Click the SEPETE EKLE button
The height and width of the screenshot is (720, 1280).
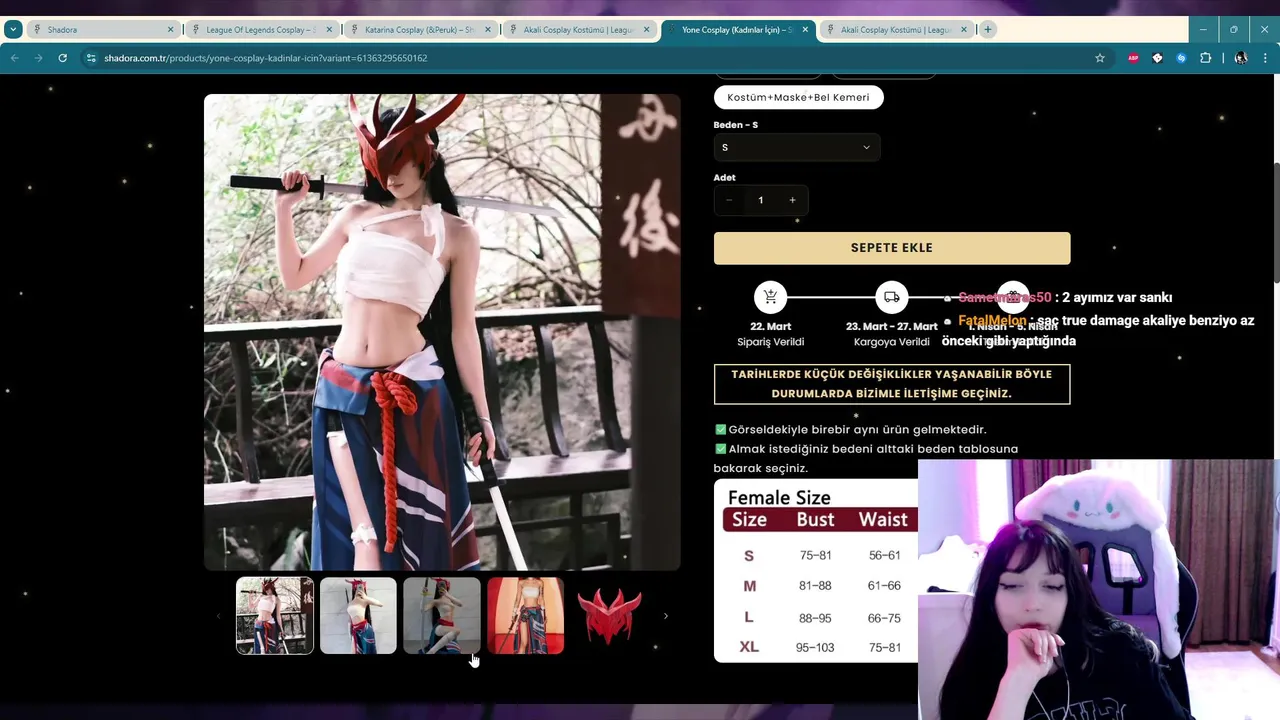[x=892, y=248]
